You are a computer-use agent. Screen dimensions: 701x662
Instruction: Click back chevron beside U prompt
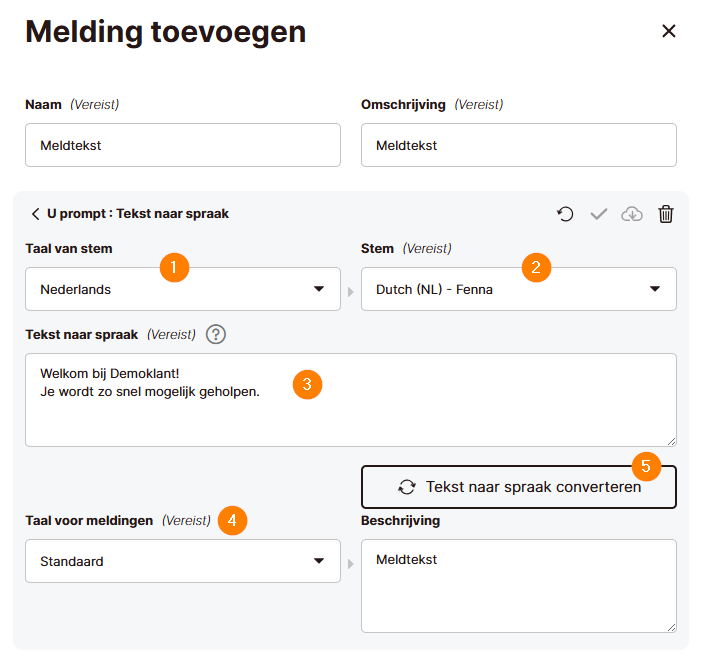(x=35, y=214)
